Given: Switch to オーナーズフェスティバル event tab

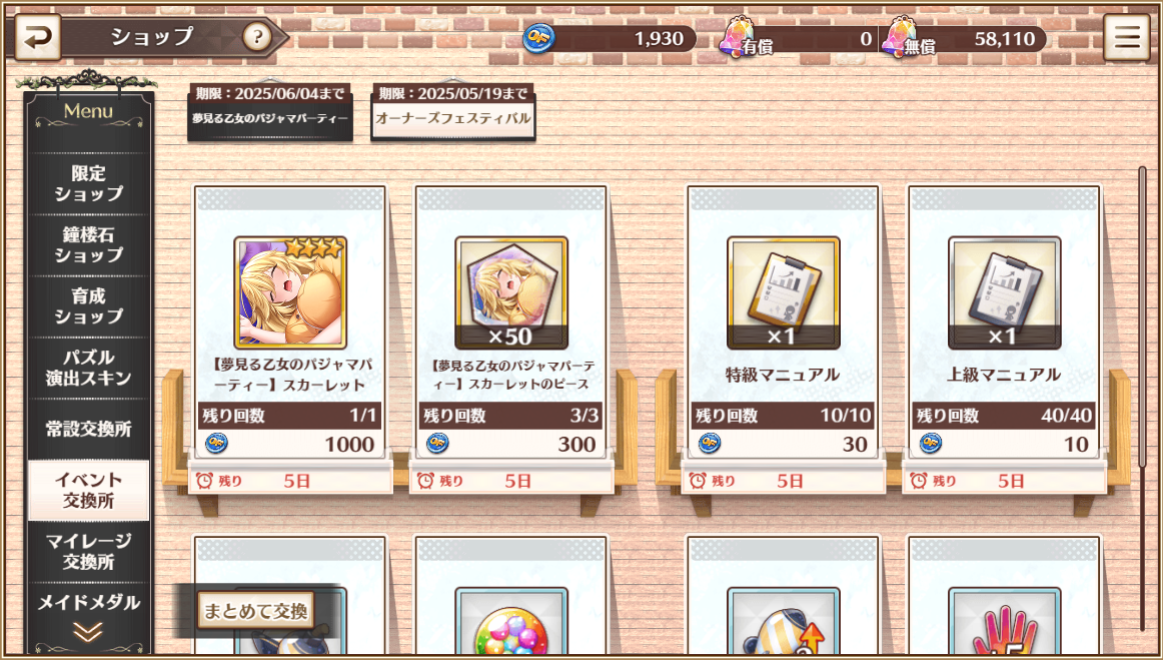Looking at the screenshot, I should tap(453, 112).
